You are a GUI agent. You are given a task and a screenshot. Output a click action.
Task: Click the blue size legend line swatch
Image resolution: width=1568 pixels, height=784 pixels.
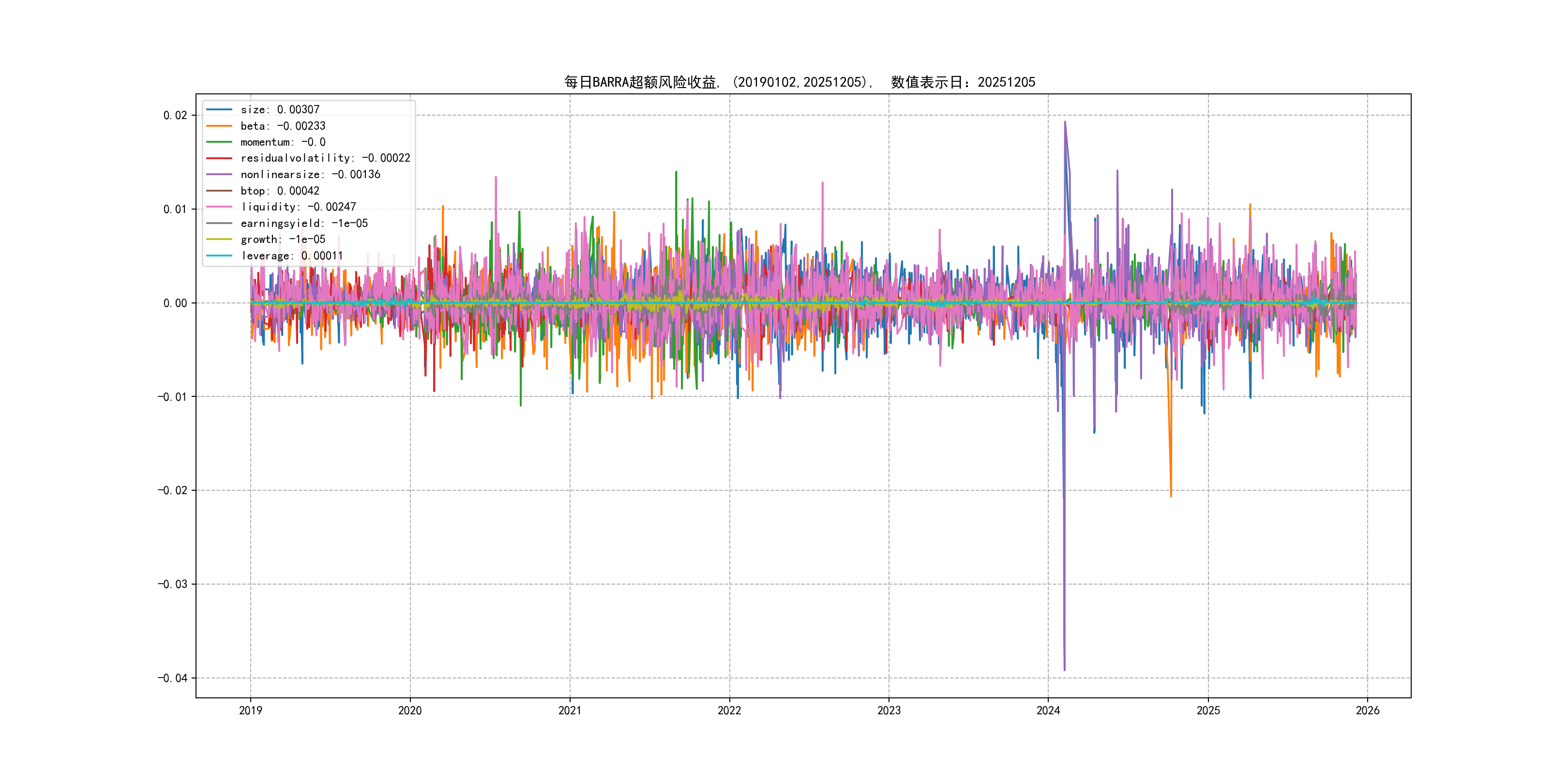(x=219, y=109)
